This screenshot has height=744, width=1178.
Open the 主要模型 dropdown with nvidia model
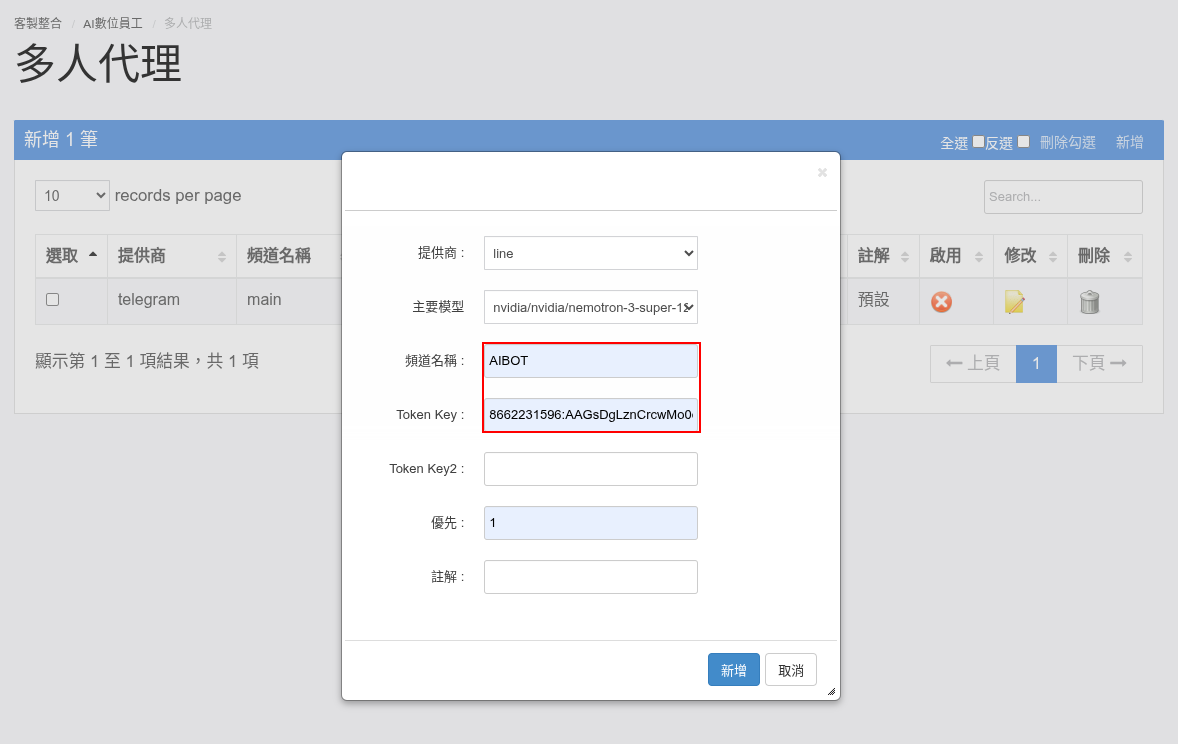(x=591, y=307)
